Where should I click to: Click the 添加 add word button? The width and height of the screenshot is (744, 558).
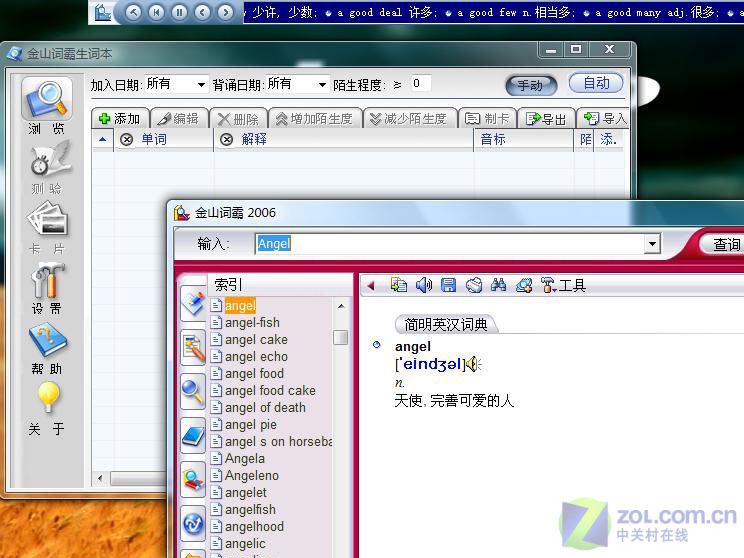click(120, 119)
